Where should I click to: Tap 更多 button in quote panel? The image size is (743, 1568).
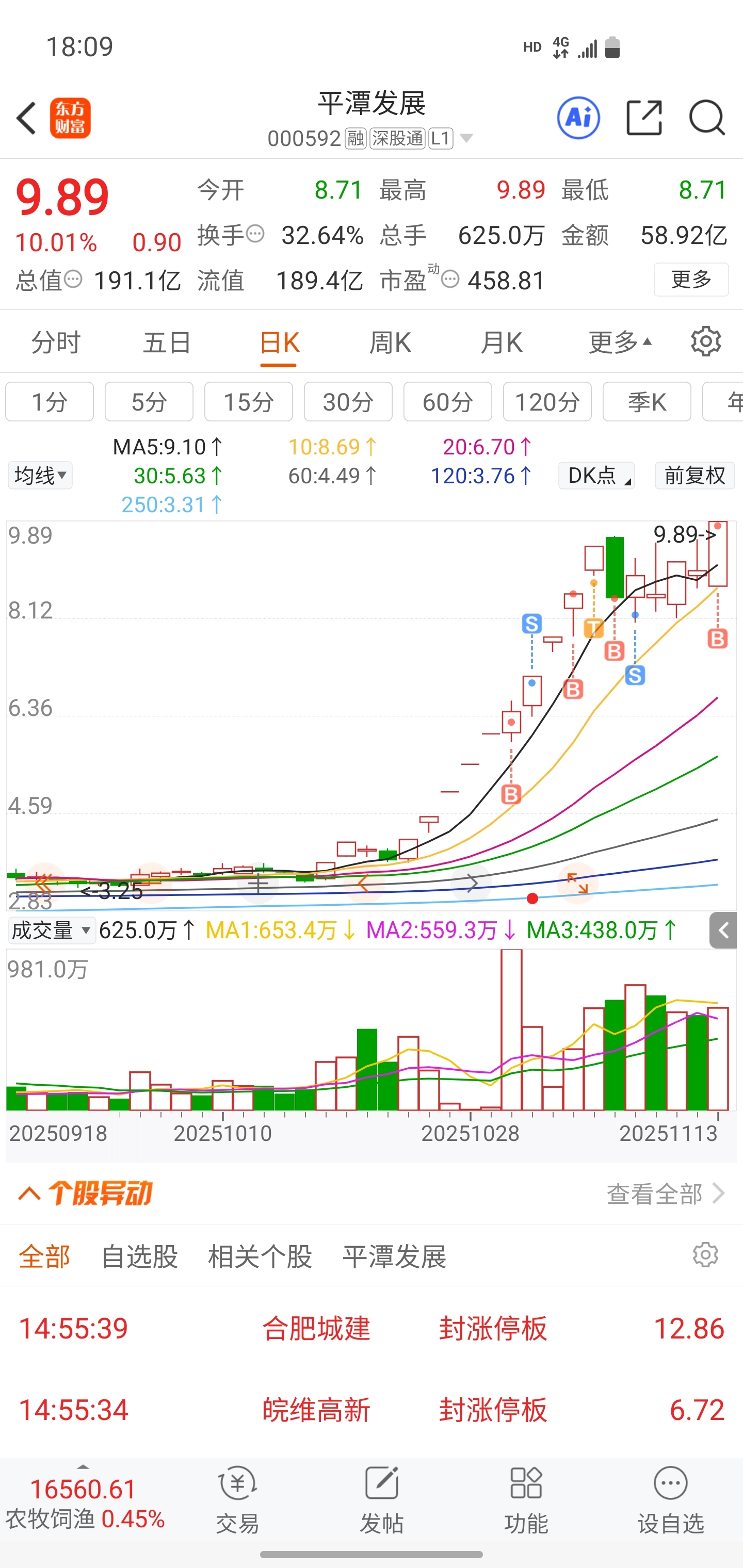[691, 280]
